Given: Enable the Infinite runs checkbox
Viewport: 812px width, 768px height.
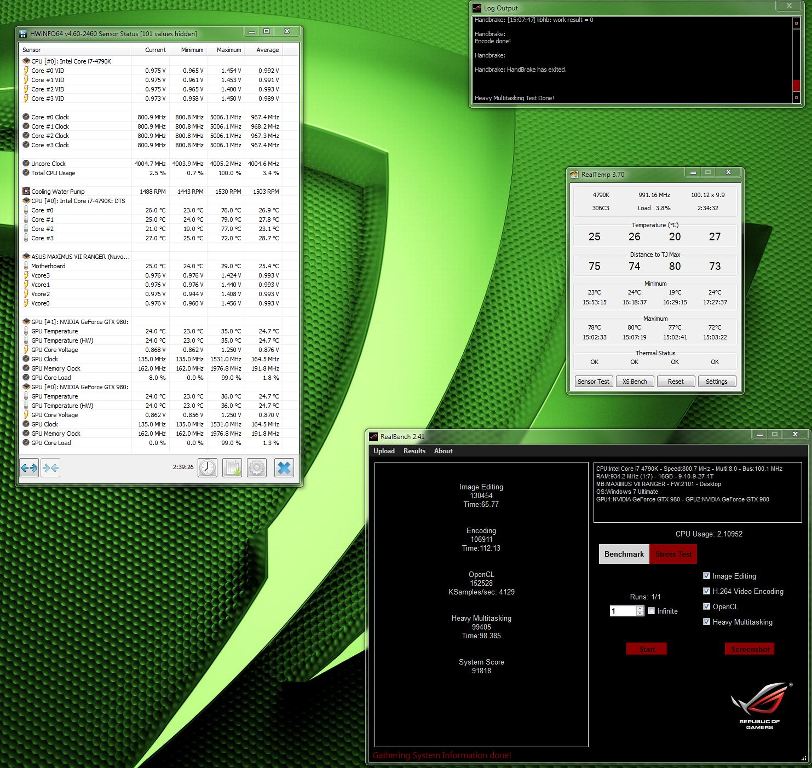Looking at the screenshot, I should (x=651, y=611).
